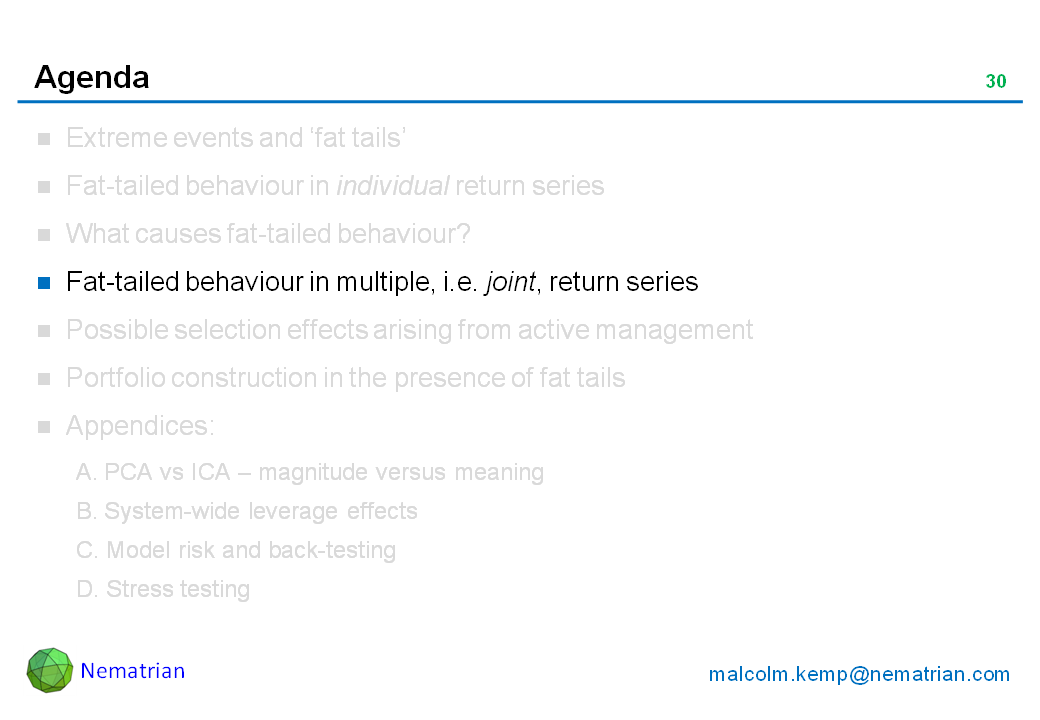
Task: Click the Nematrian polyhedron logo icon
Action: pyautogui.click(x=49, y=670)
